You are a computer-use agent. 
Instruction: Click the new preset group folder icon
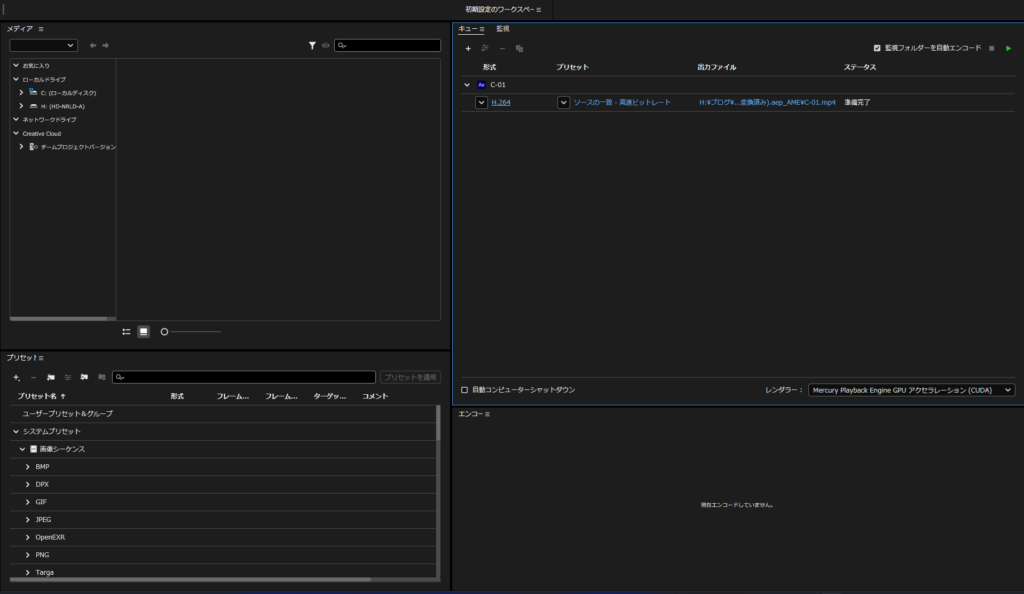tap(50, 377)
